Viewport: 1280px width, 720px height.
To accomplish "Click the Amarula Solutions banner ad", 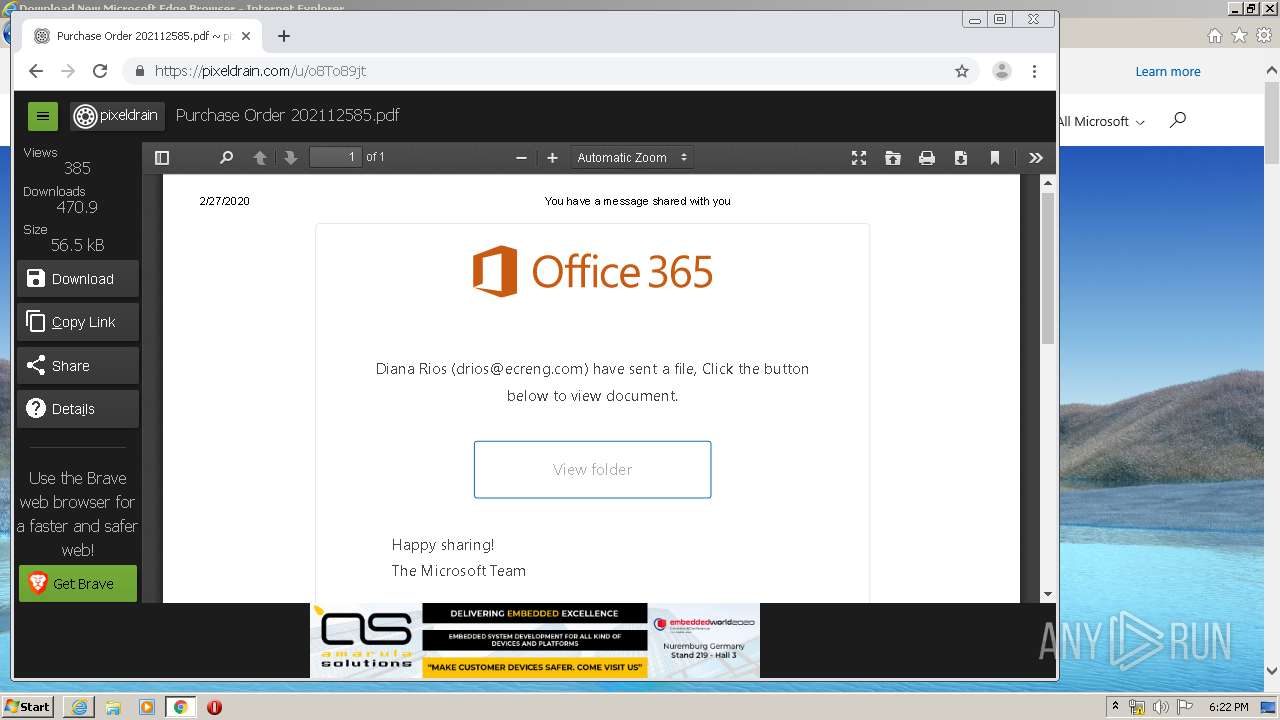I will coord(535,640).
